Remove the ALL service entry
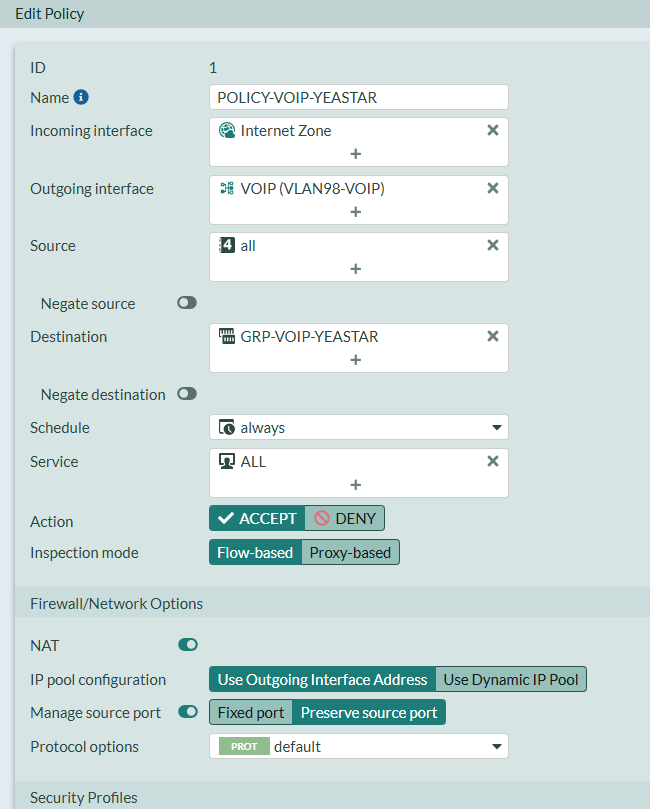This screenshot has width=650, height=809. click(x=492, y=462)
